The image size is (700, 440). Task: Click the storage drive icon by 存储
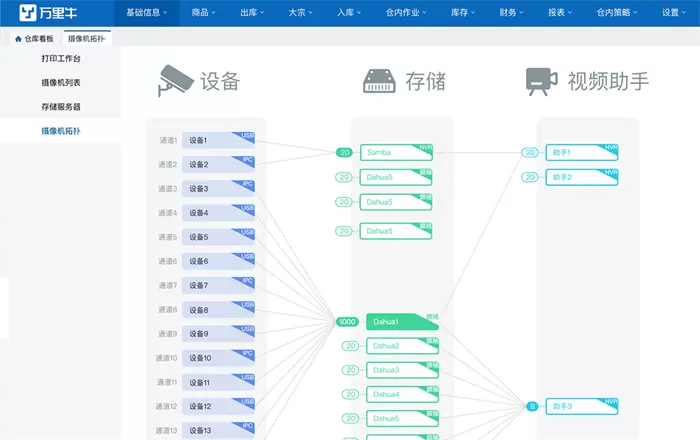pyautogui.click(x=380, y=81)
